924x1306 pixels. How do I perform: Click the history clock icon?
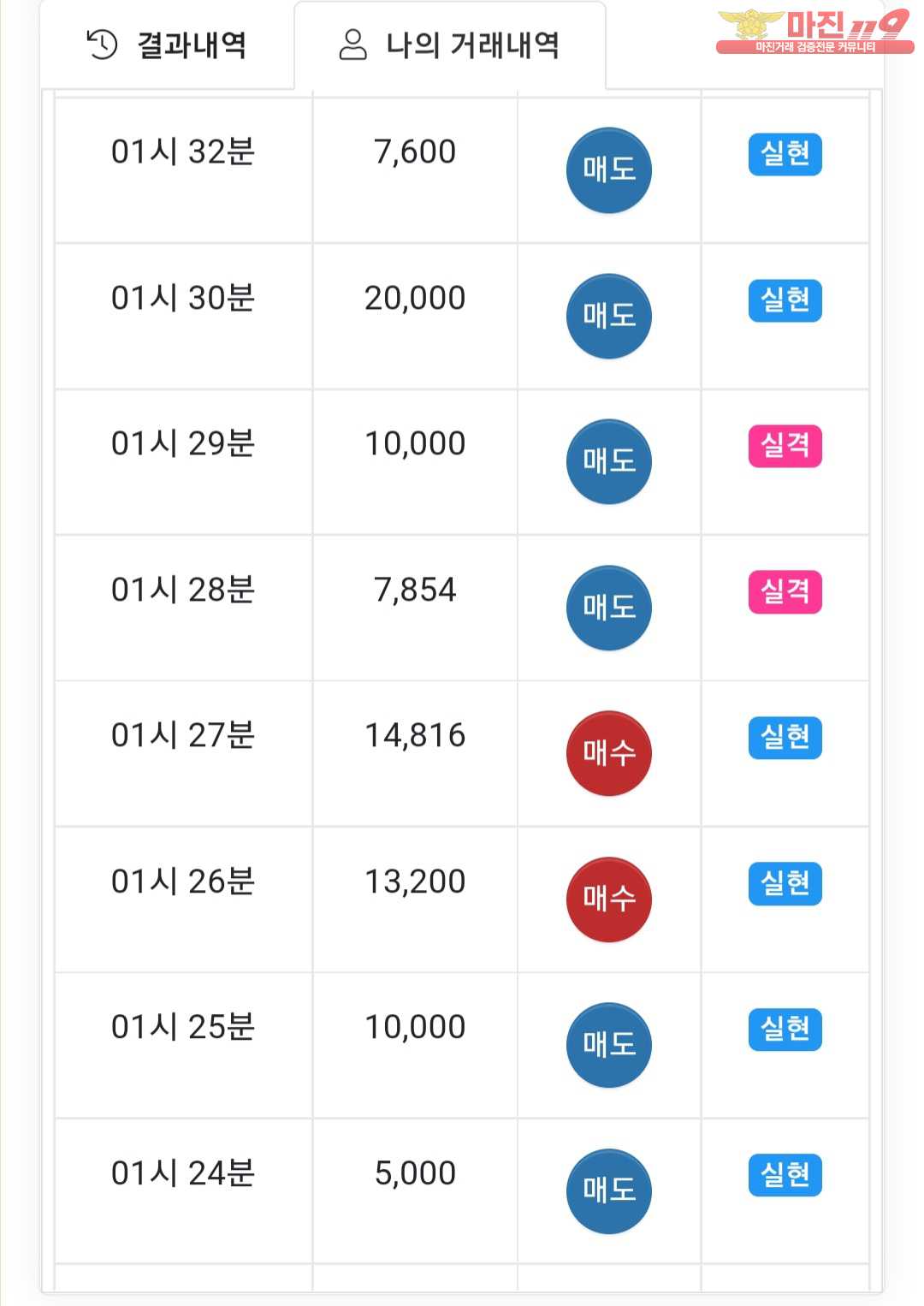click(x=102, y=45)
